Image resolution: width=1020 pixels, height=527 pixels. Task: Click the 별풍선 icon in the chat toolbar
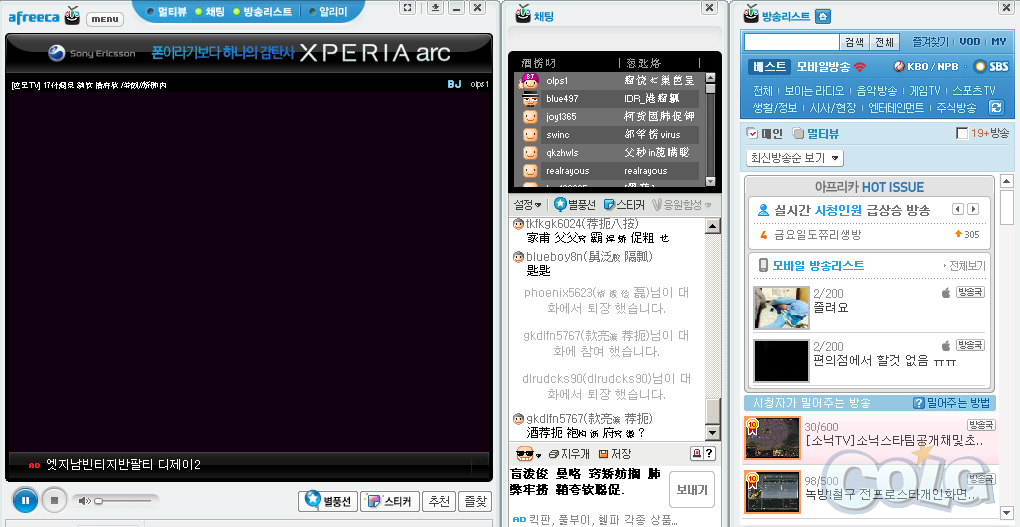coord(560,205)
